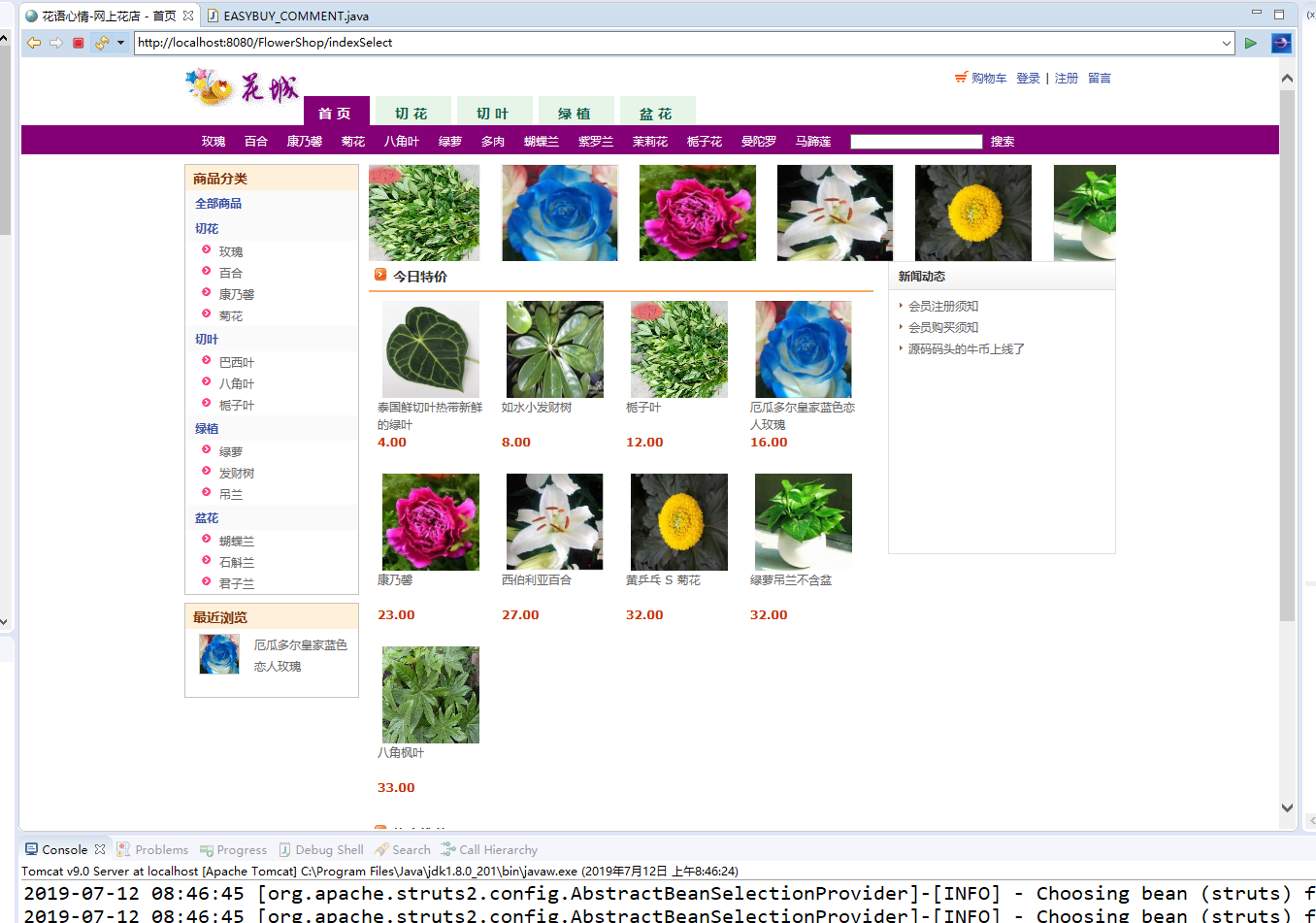Click the 登录 login link

[1028, 78]
